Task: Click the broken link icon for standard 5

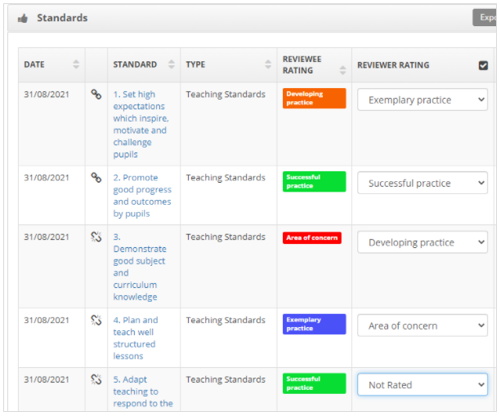Action: [96, 379]
